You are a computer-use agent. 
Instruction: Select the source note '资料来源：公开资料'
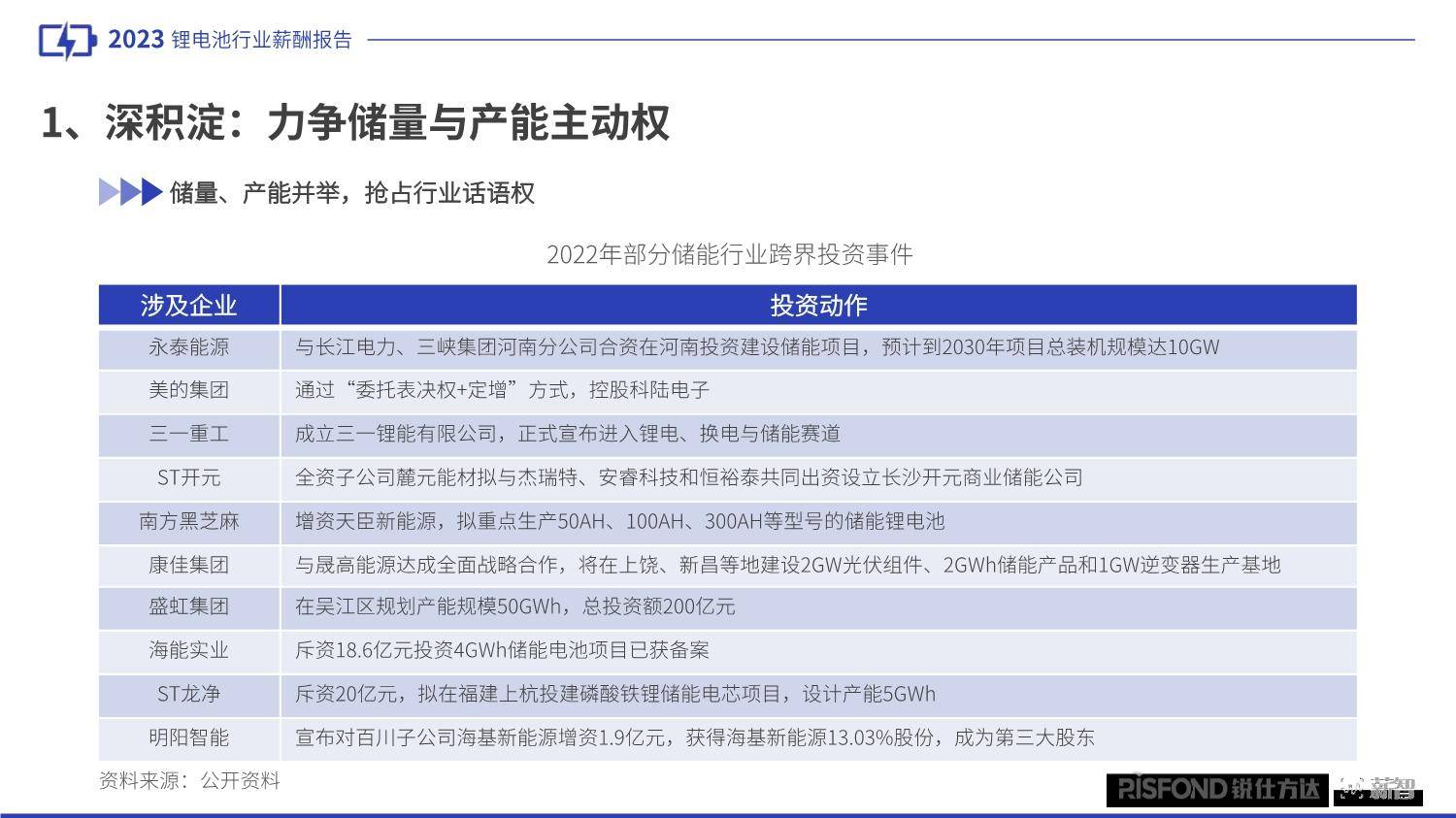click(189, 780)
